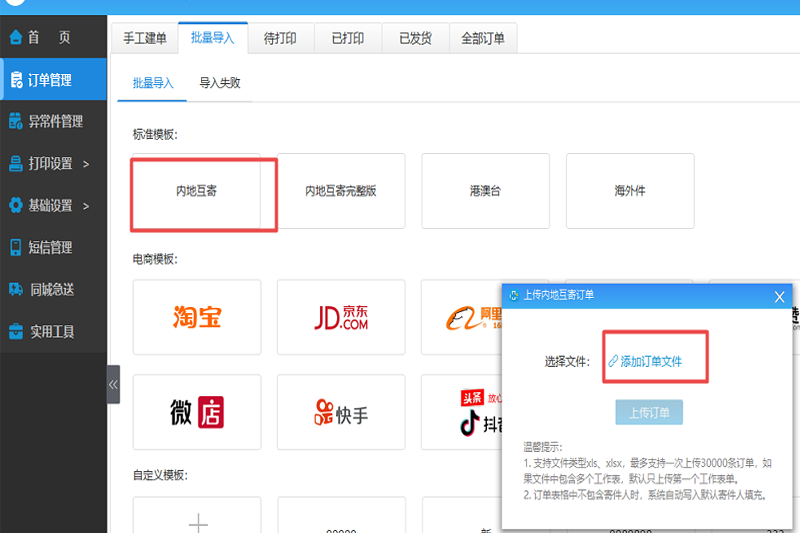Open the 手工建单 tab
Image resolution: width=800 pixels, height=533 pixels.
tap(145, 38)
